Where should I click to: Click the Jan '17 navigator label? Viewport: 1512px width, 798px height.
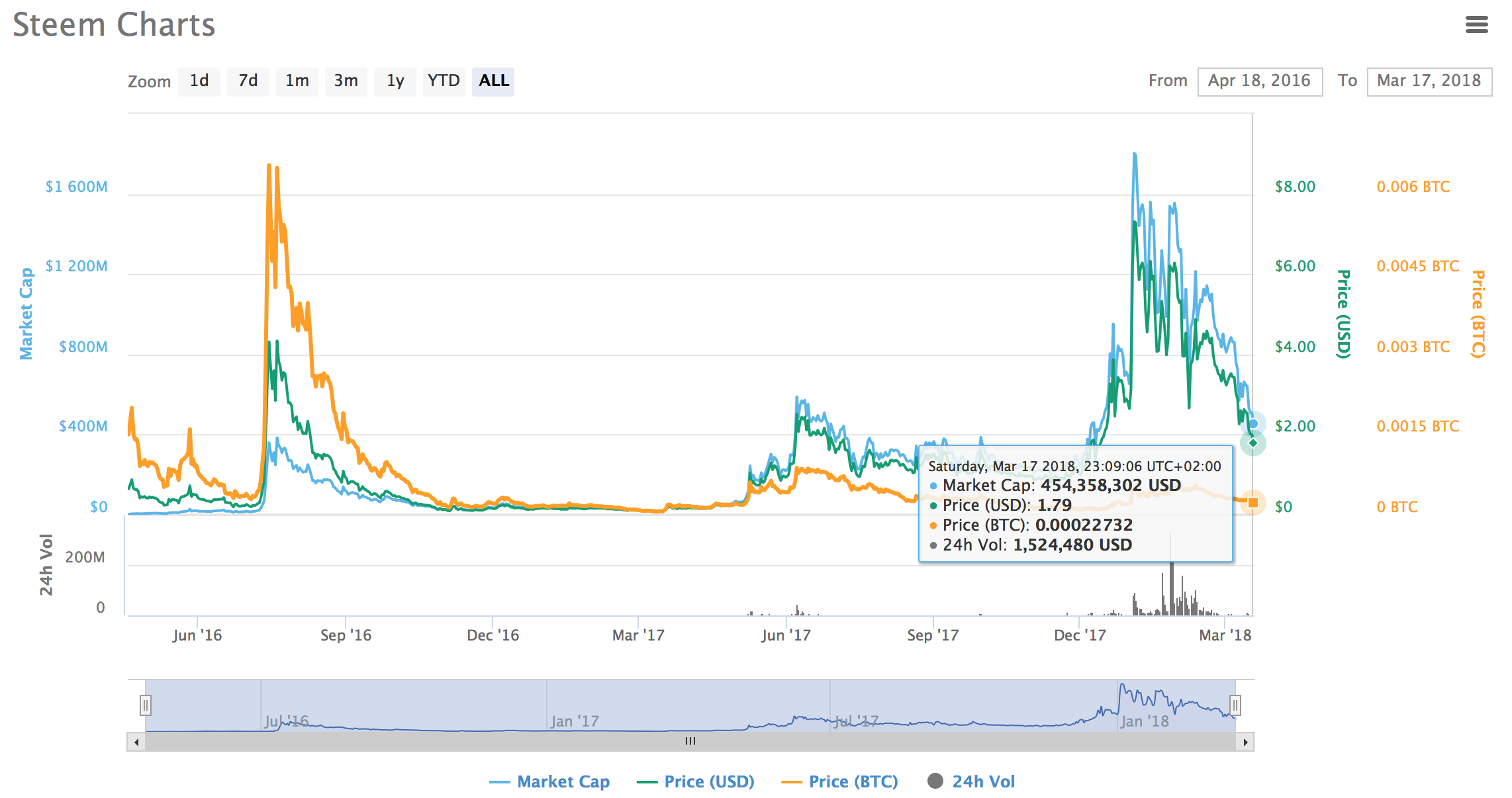(575, 721)
